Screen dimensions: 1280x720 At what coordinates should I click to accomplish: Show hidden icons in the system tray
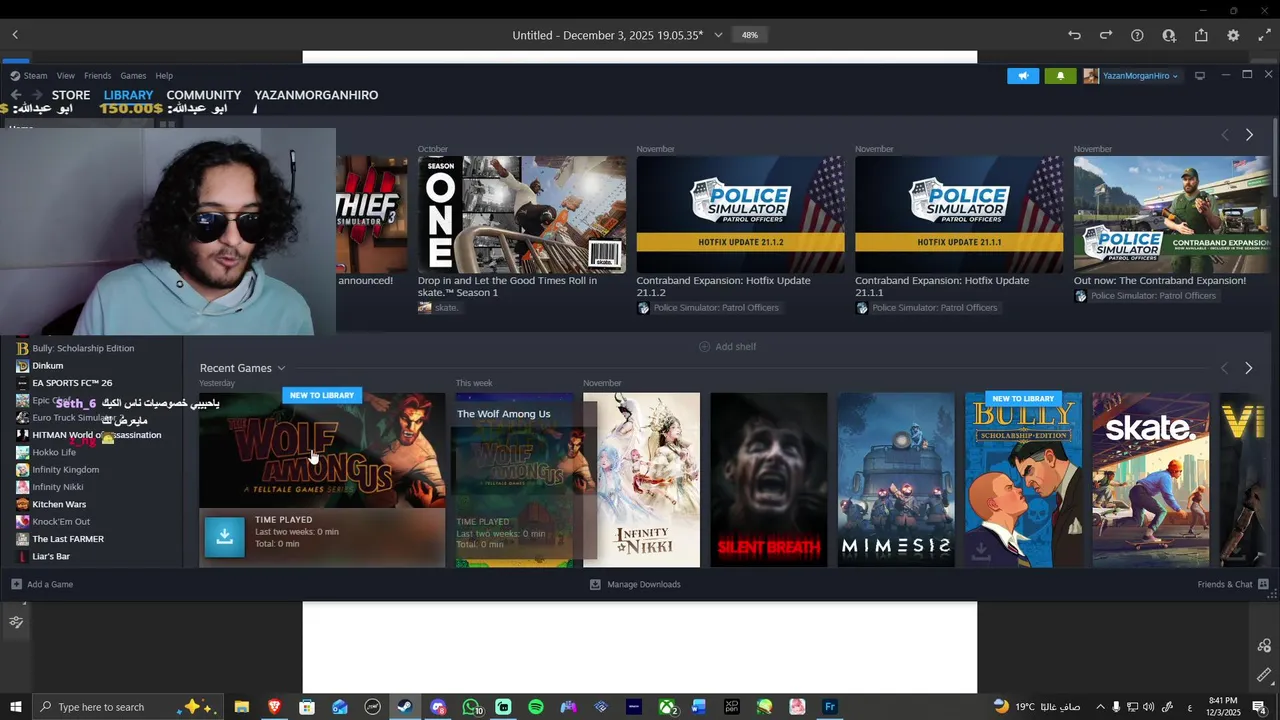pos(1100,707)
